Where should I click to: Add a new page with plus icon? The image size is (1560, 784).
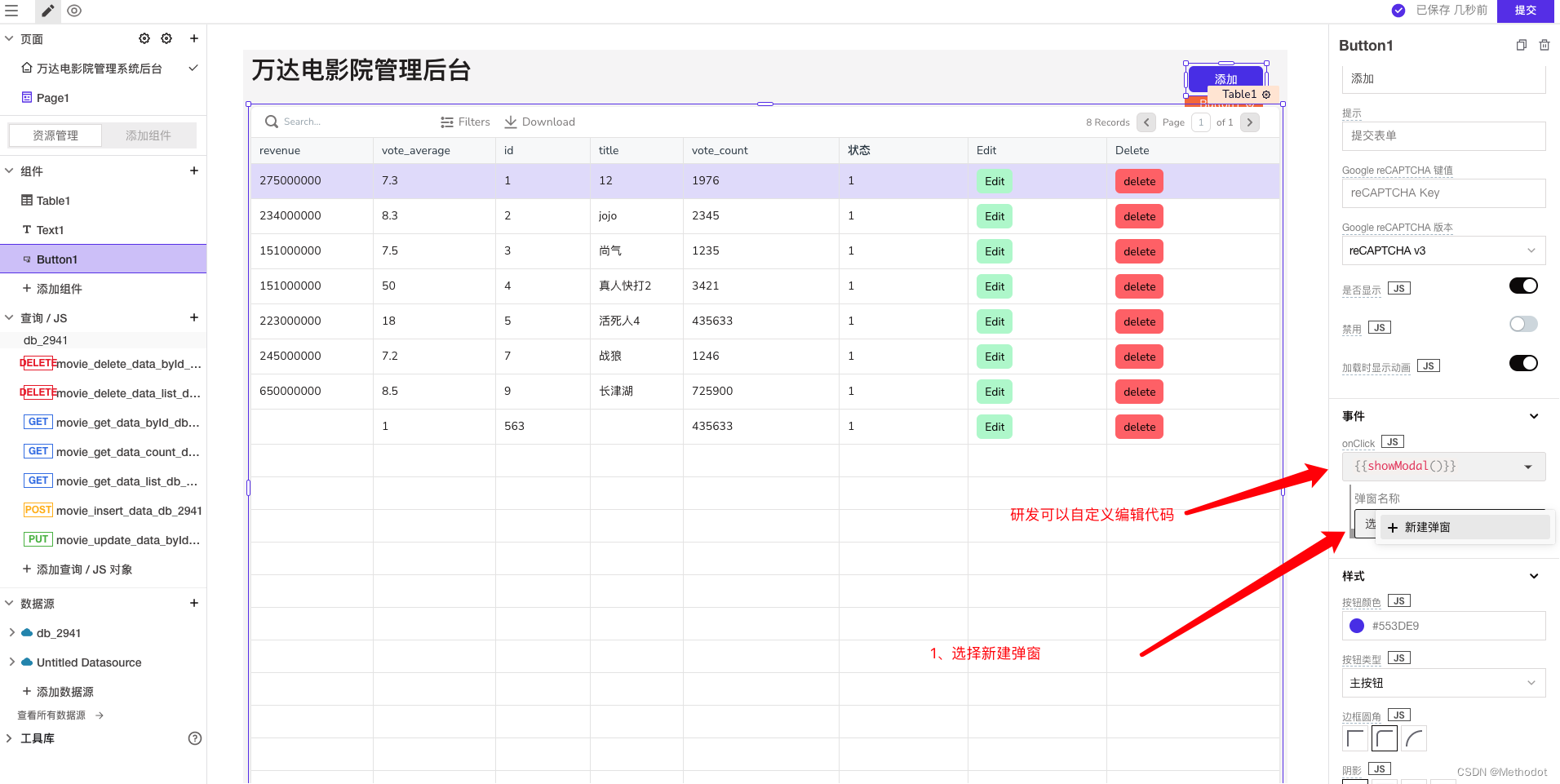pos(194,38)
